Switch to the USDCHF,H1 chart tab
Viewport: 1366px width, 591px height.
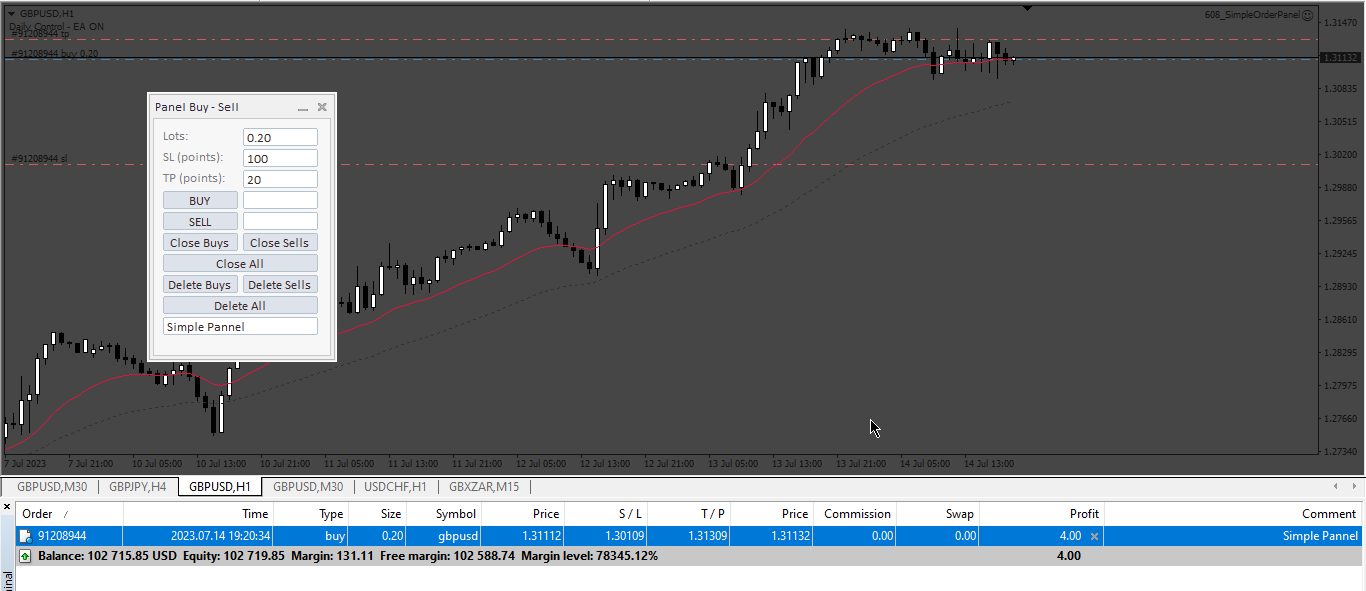(396, 487)
